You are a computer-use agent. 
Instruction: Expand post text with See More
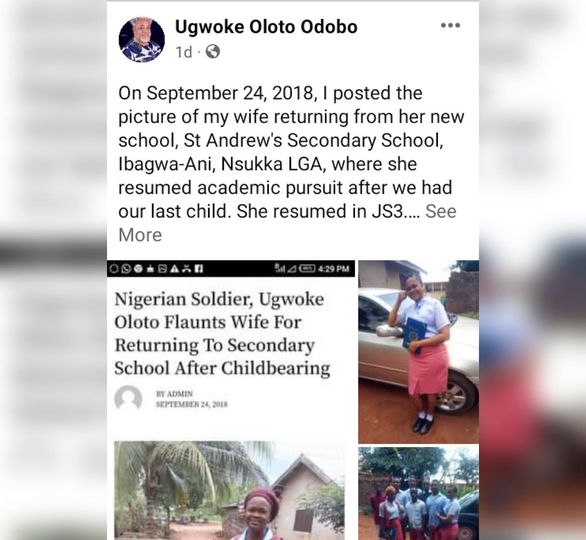click(288, 223)
